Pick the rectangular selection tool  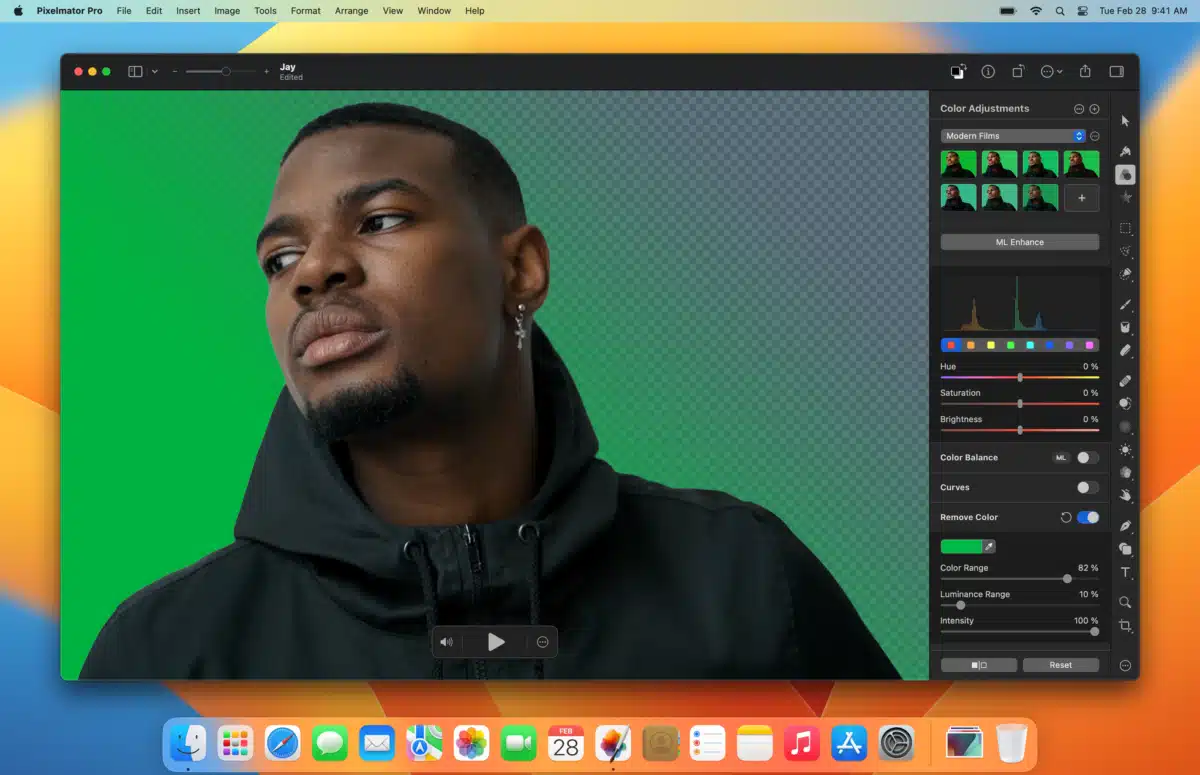(x=1125, y=228)
